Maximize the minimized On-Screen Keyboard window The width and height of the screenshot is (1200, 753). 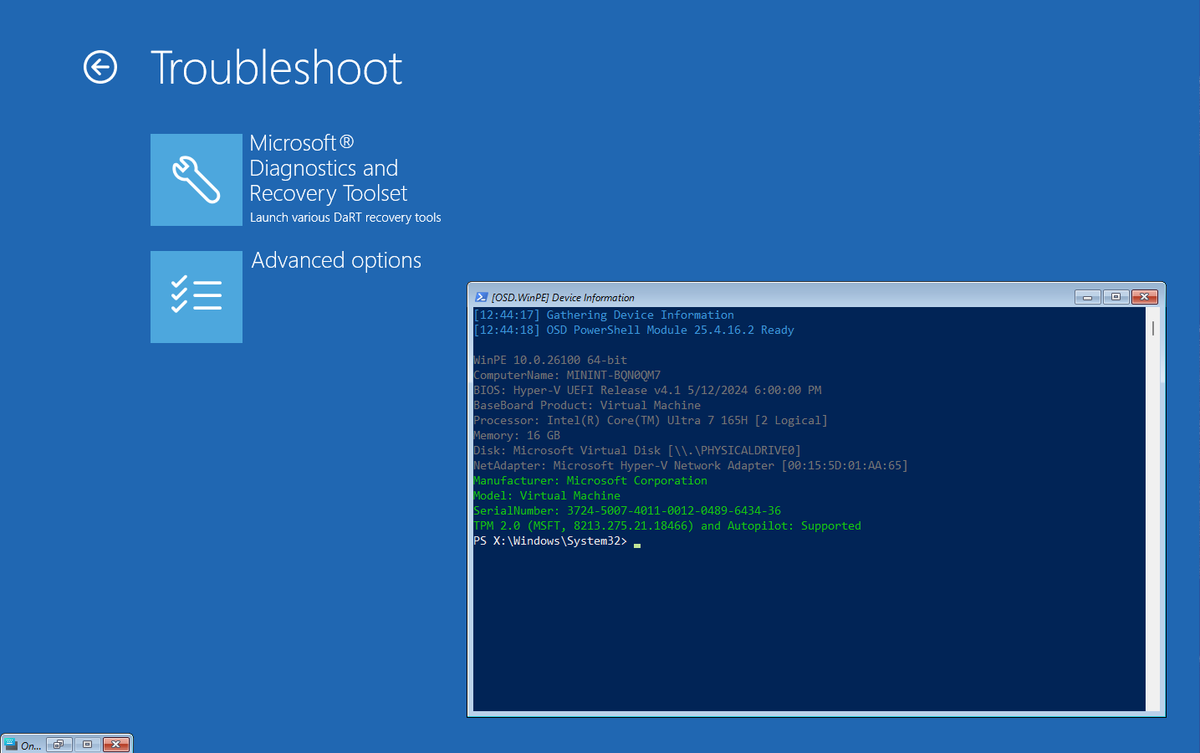coord(88,744)
